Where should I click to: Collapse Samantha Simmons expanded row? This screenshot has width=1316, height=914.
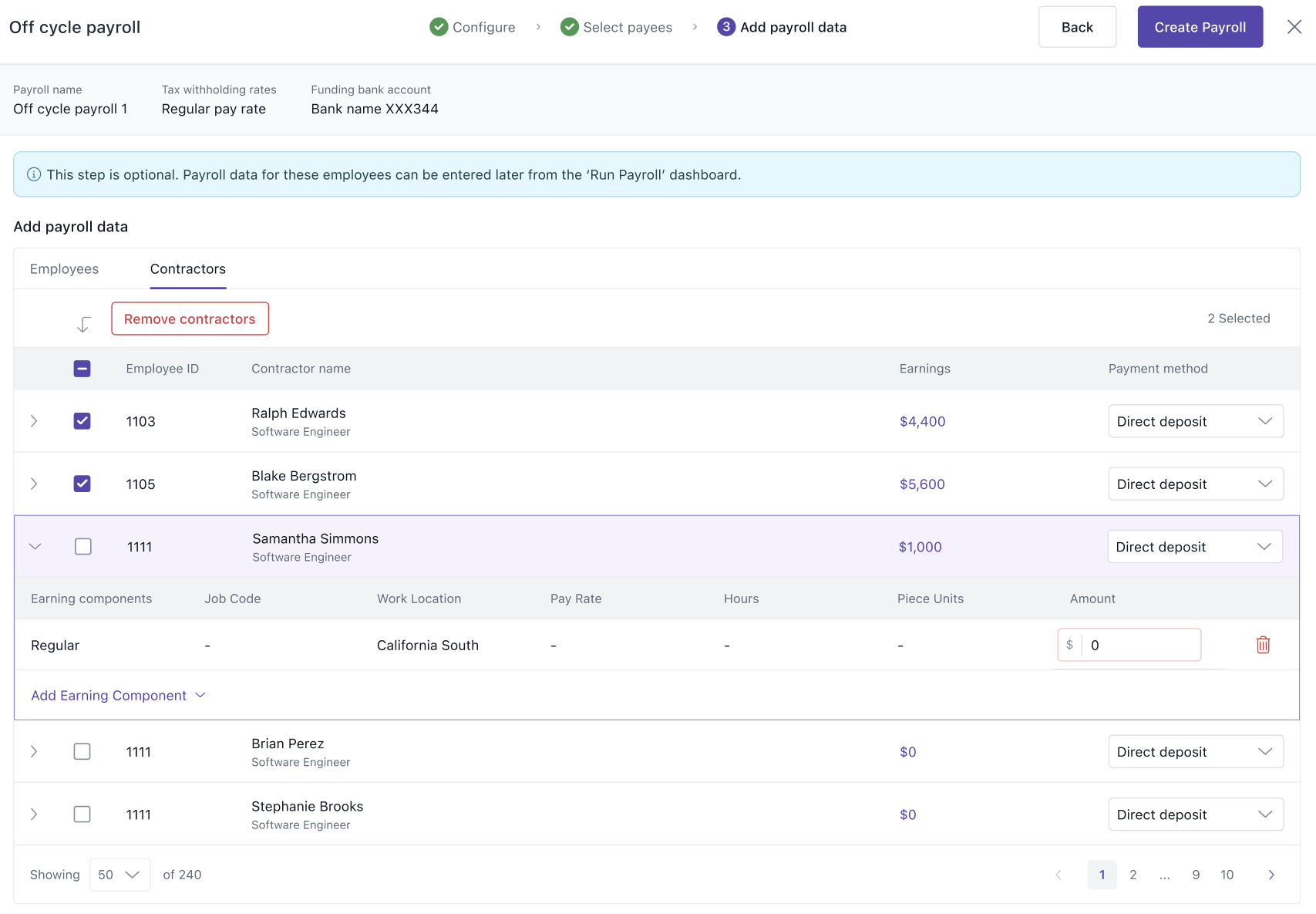click(35, 547)
